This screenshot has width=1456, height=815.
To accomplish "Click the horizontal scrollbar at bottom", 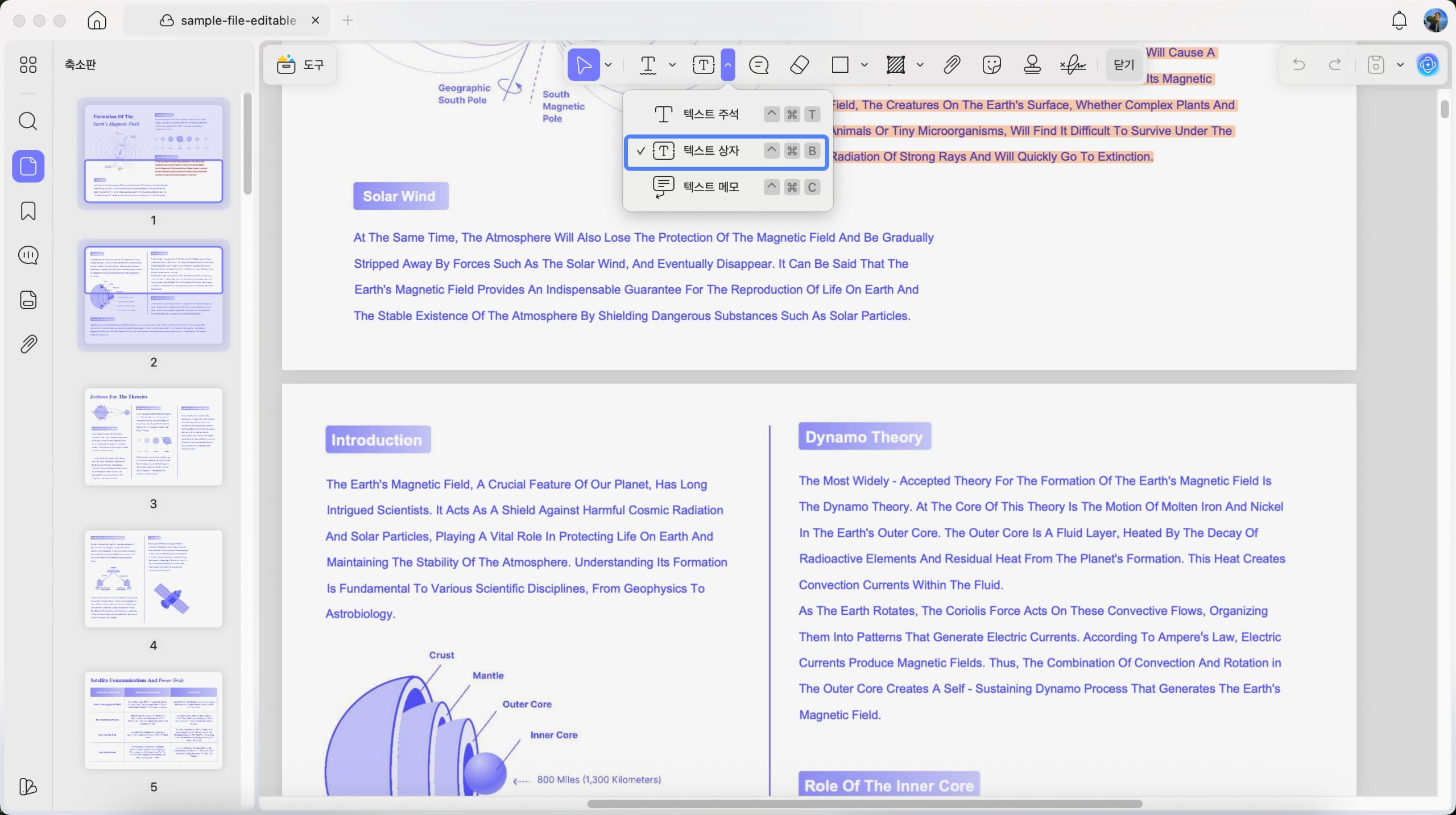I will tap(864, 804).
